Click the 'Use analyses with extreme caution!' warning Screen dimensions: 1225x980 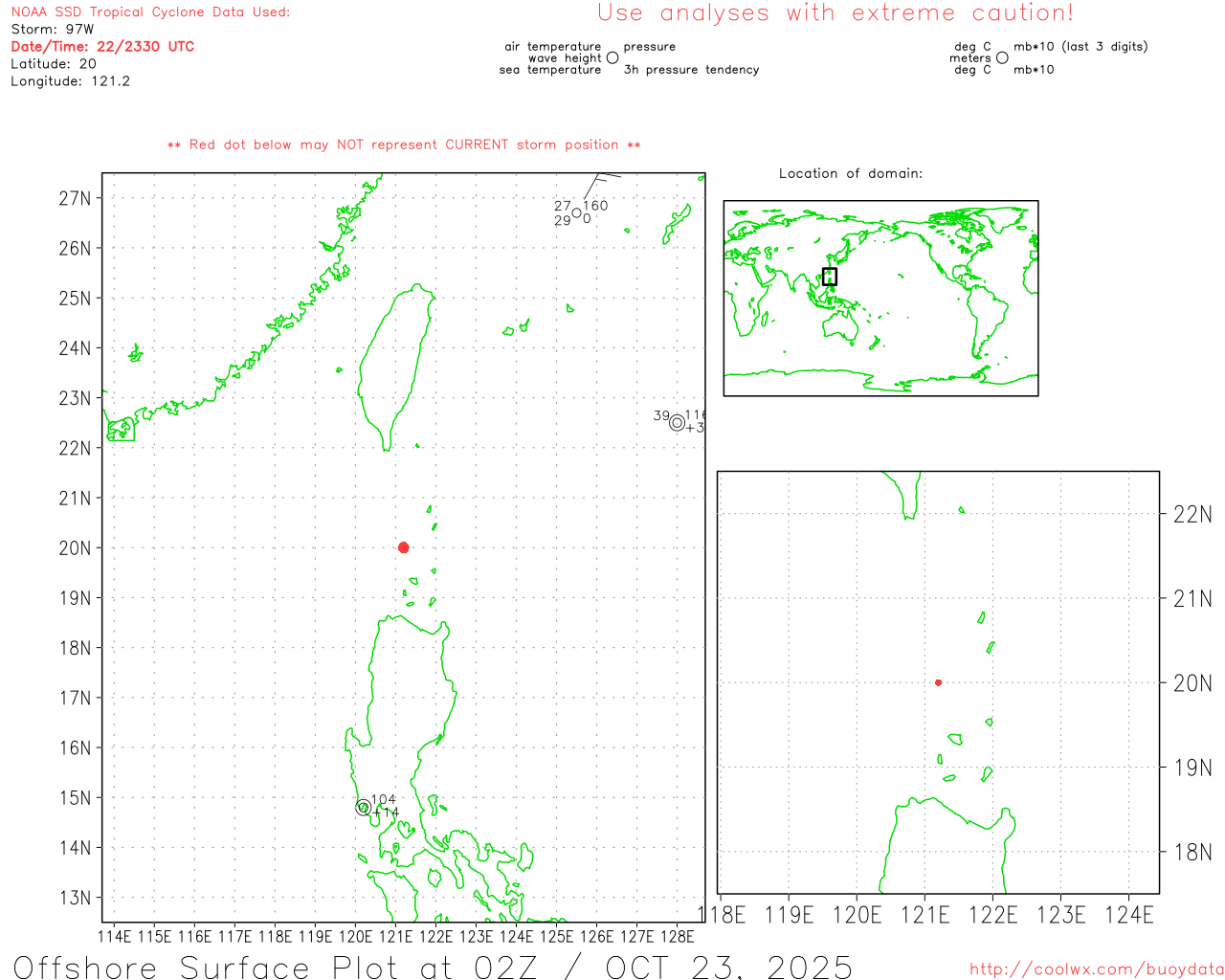(835, 13)
